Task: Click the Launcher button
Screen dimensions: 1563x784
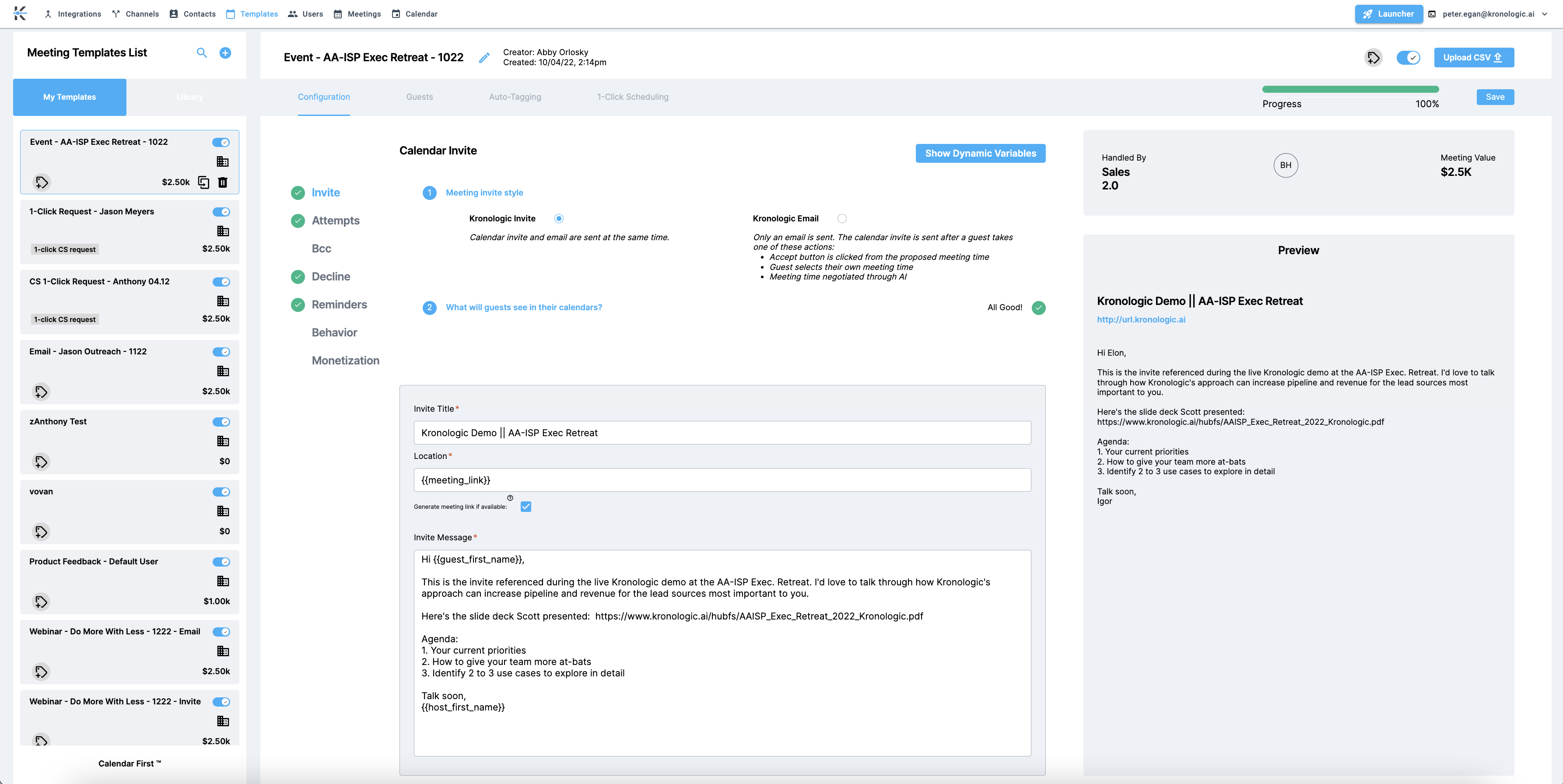Action: coord(1388,14)
